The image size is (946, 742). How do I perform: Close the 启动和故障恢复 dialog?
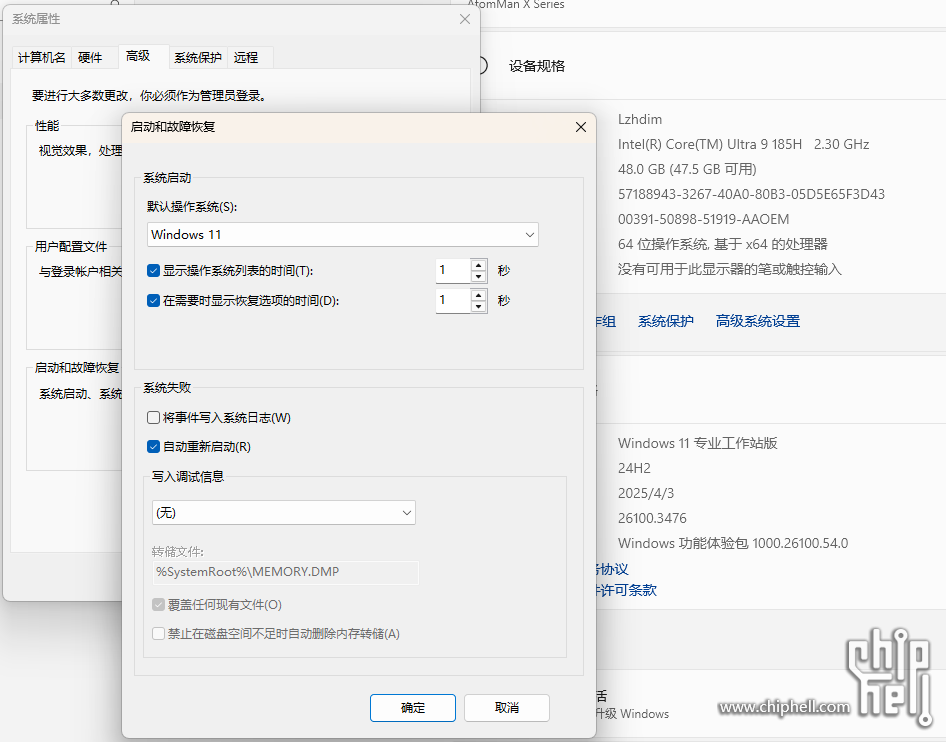click(x=580, y=127)
